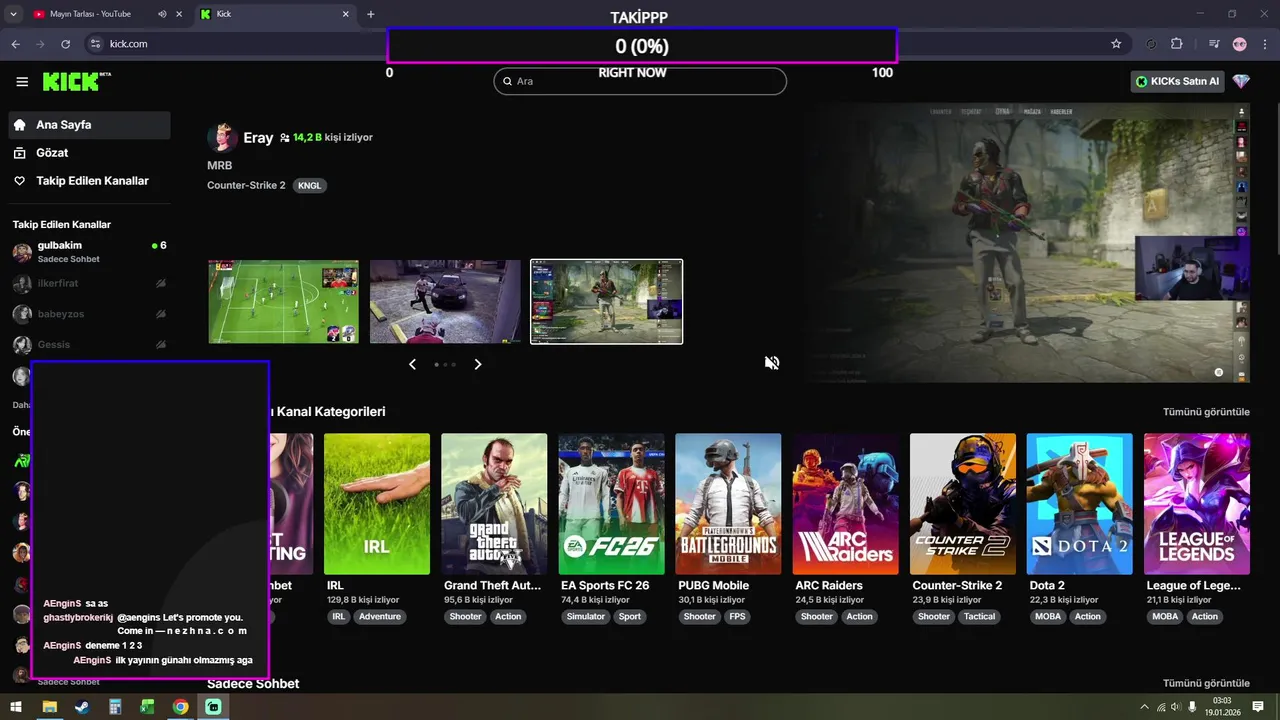Screen dimensions: 1280x720
Task: Select the football stream thumbnail
Action: [x=283, y=301]
